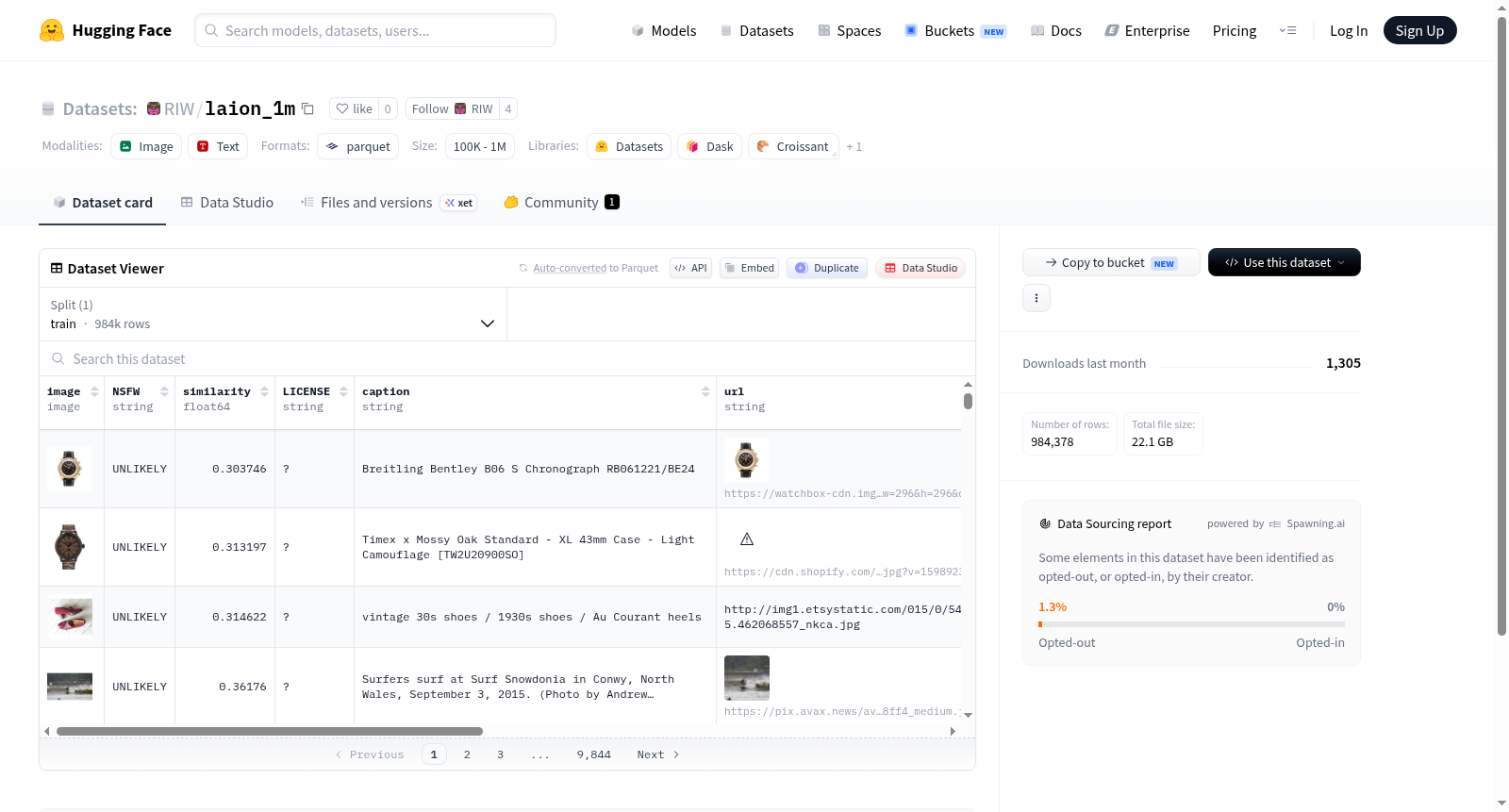
Task: Open the Spaces menu item
Action: [x=850, y=30]
